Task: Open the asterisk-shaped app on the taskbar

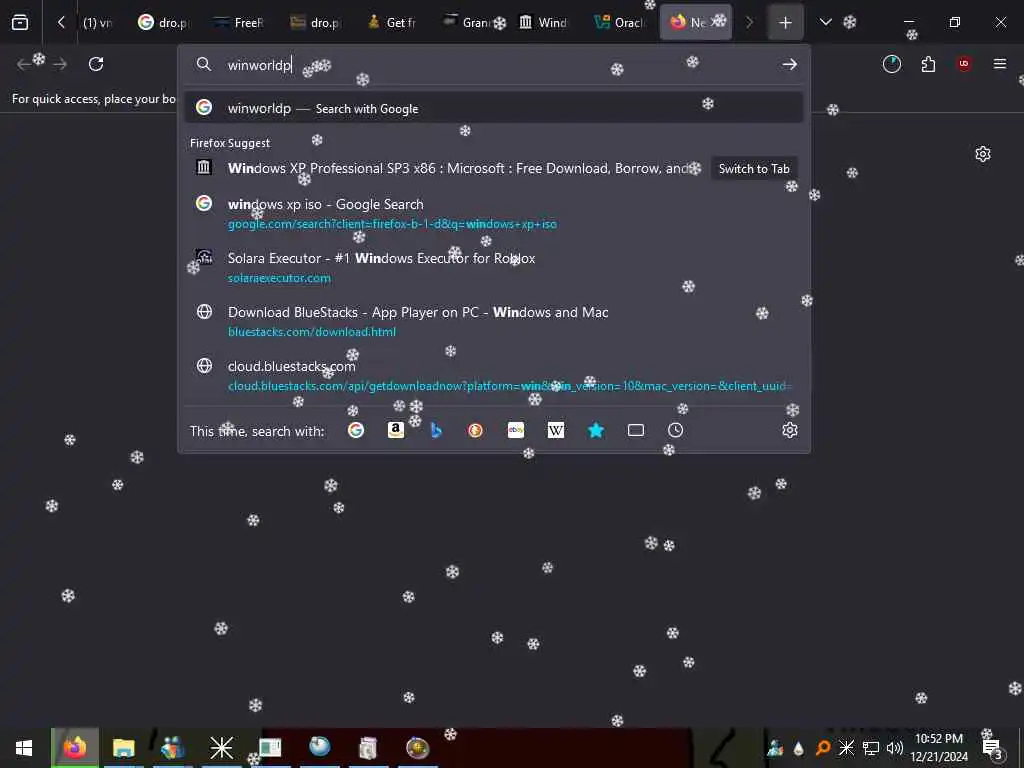Action: (221, 748)
